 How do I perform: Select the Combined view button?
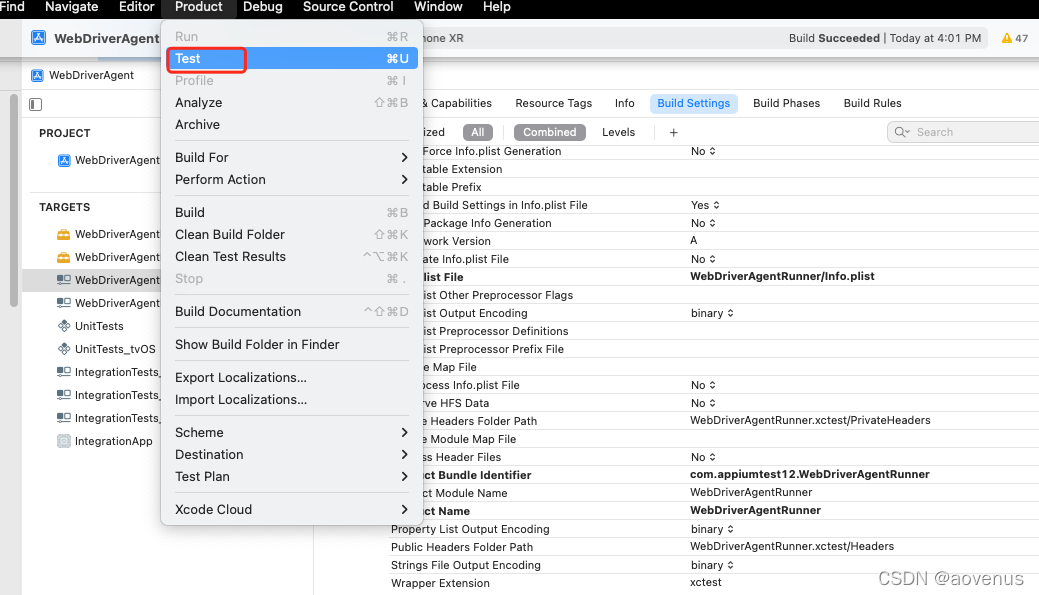[549, 133]
